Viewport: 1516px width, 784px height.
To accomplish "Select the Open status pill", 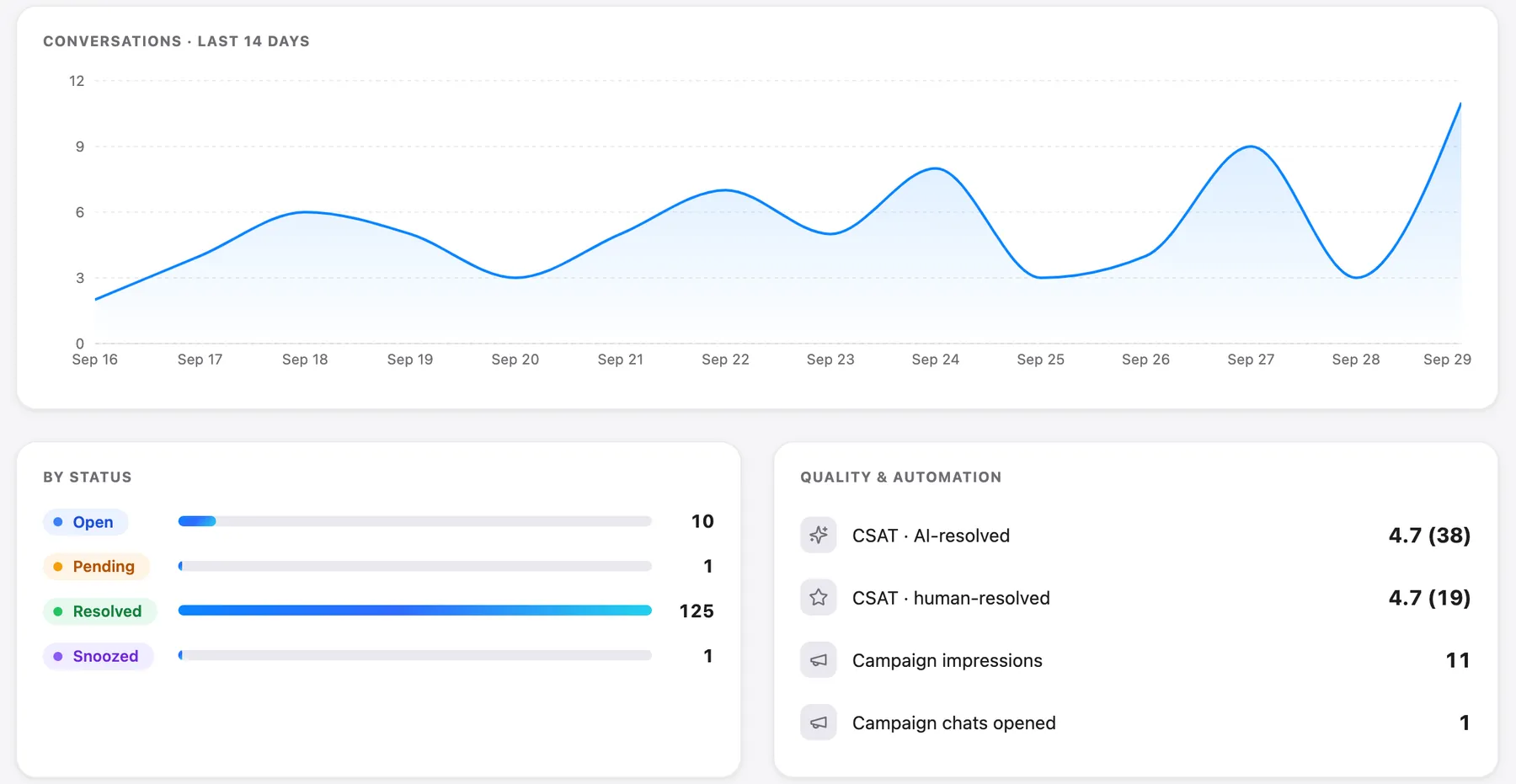I will coord(85,522).
